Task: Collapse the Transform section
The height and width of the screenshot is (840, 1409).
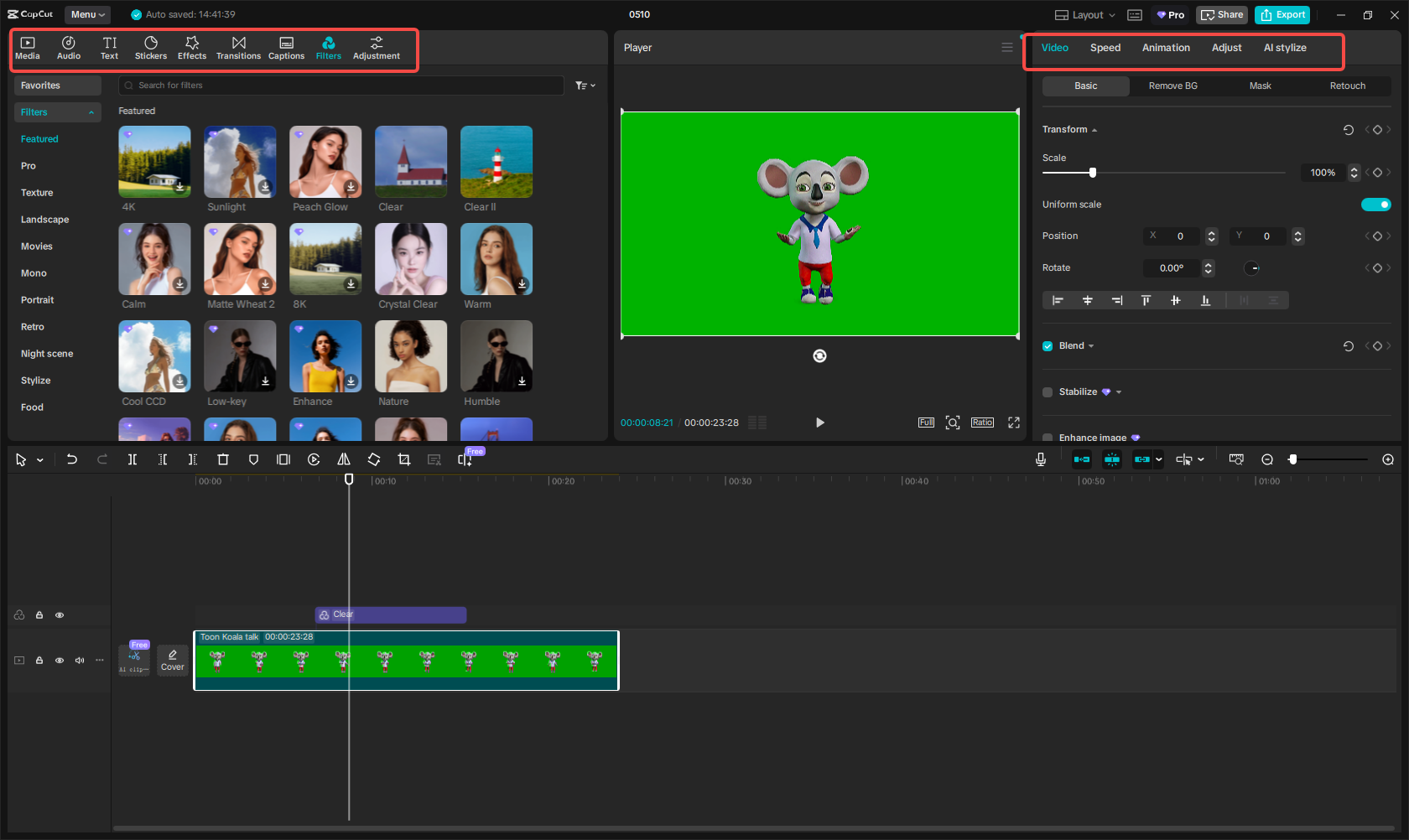Action: coord(1093,129)
